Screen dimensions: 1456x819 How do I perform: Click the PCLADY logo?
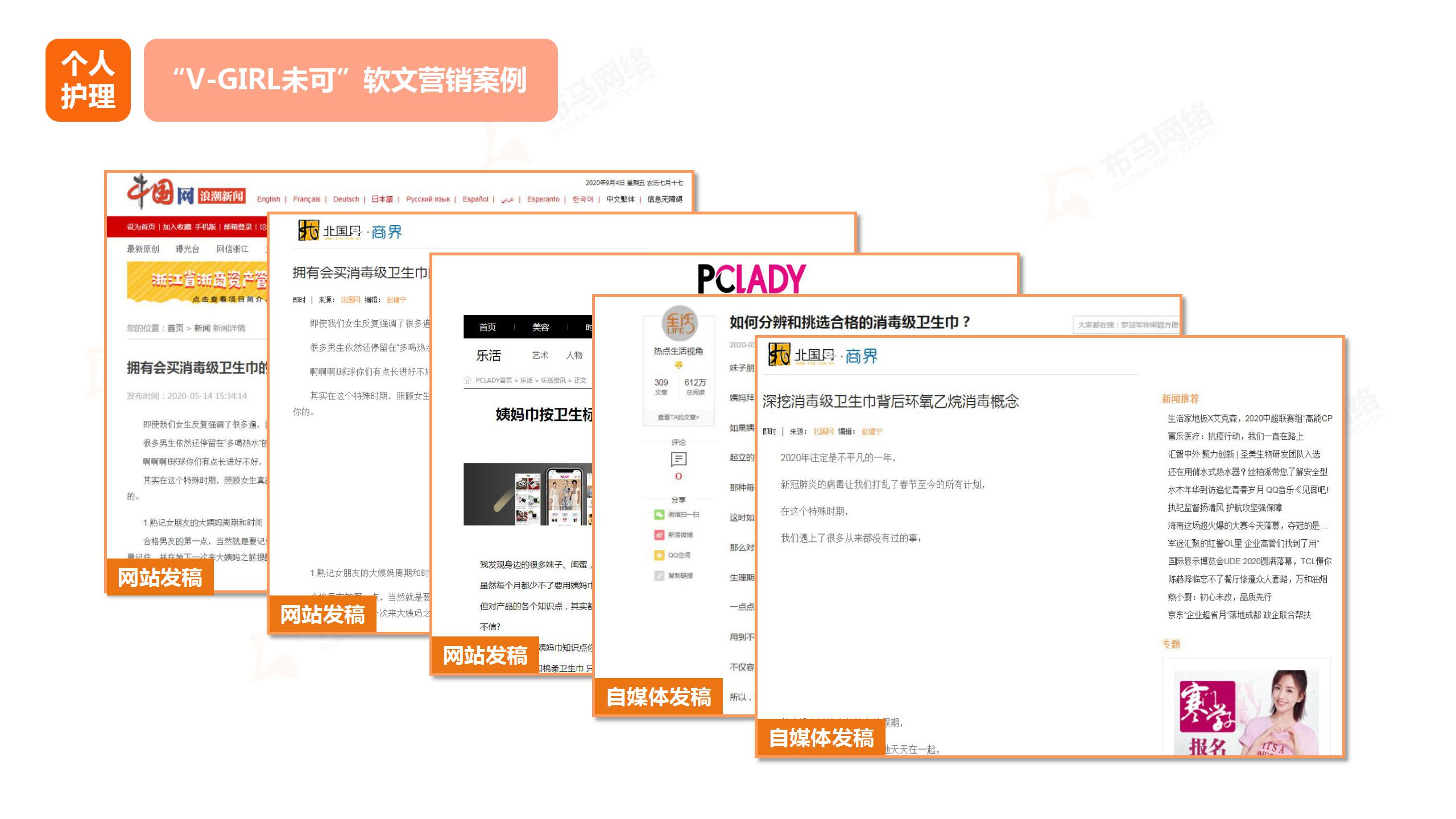point(752,279)
